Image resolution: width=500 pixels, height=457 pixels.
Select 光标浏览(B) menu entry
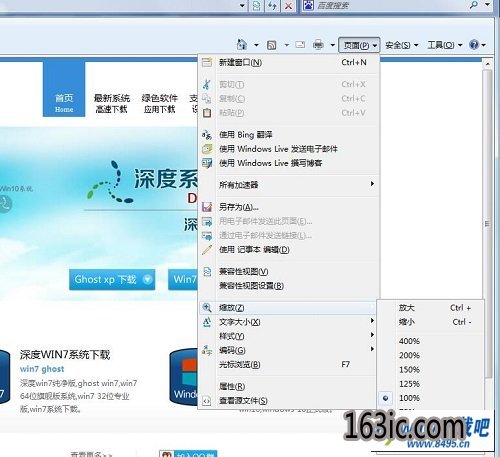click(289, 364)
